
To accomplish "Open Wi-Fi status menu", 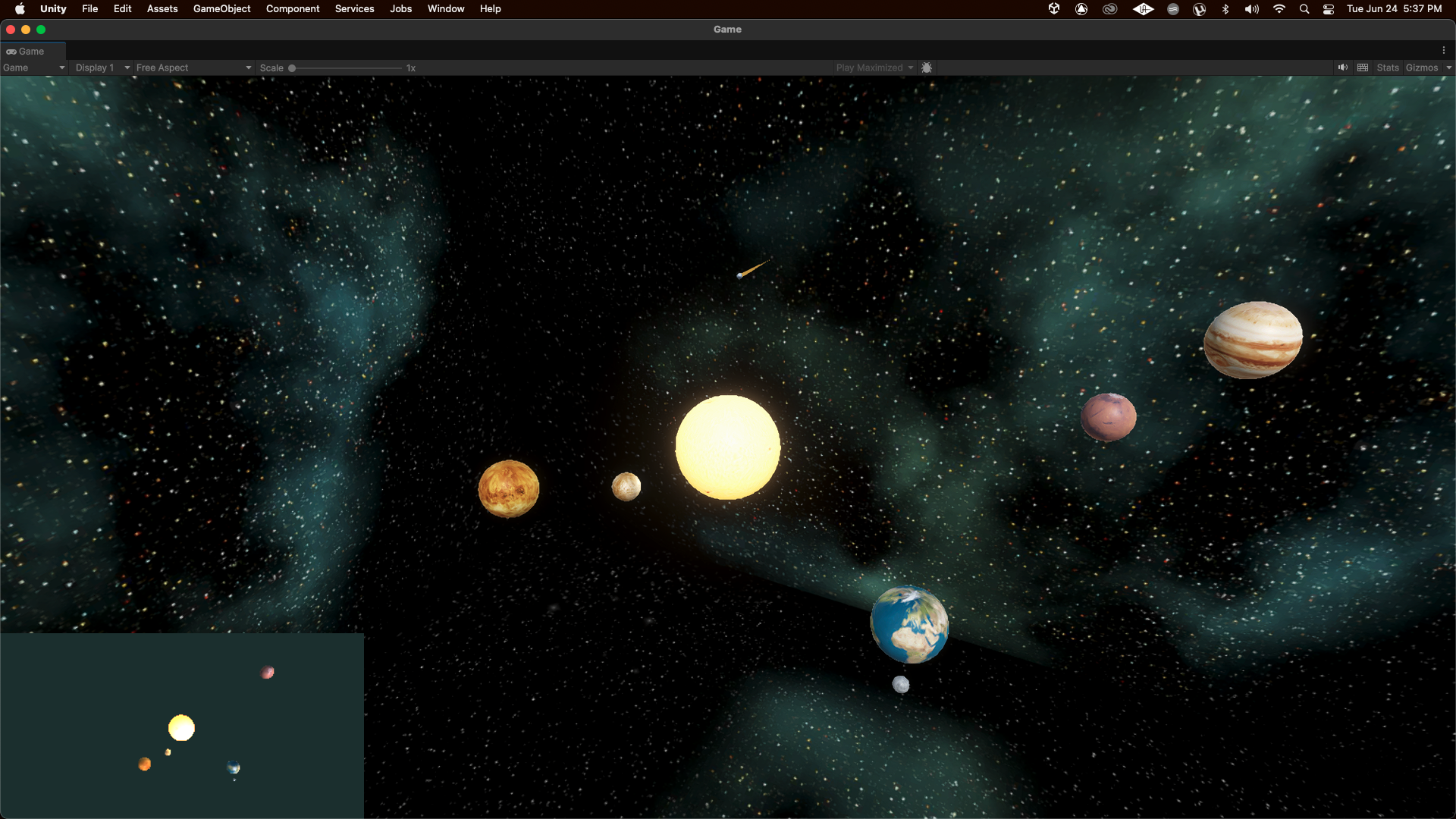I will coord(1279,9).
